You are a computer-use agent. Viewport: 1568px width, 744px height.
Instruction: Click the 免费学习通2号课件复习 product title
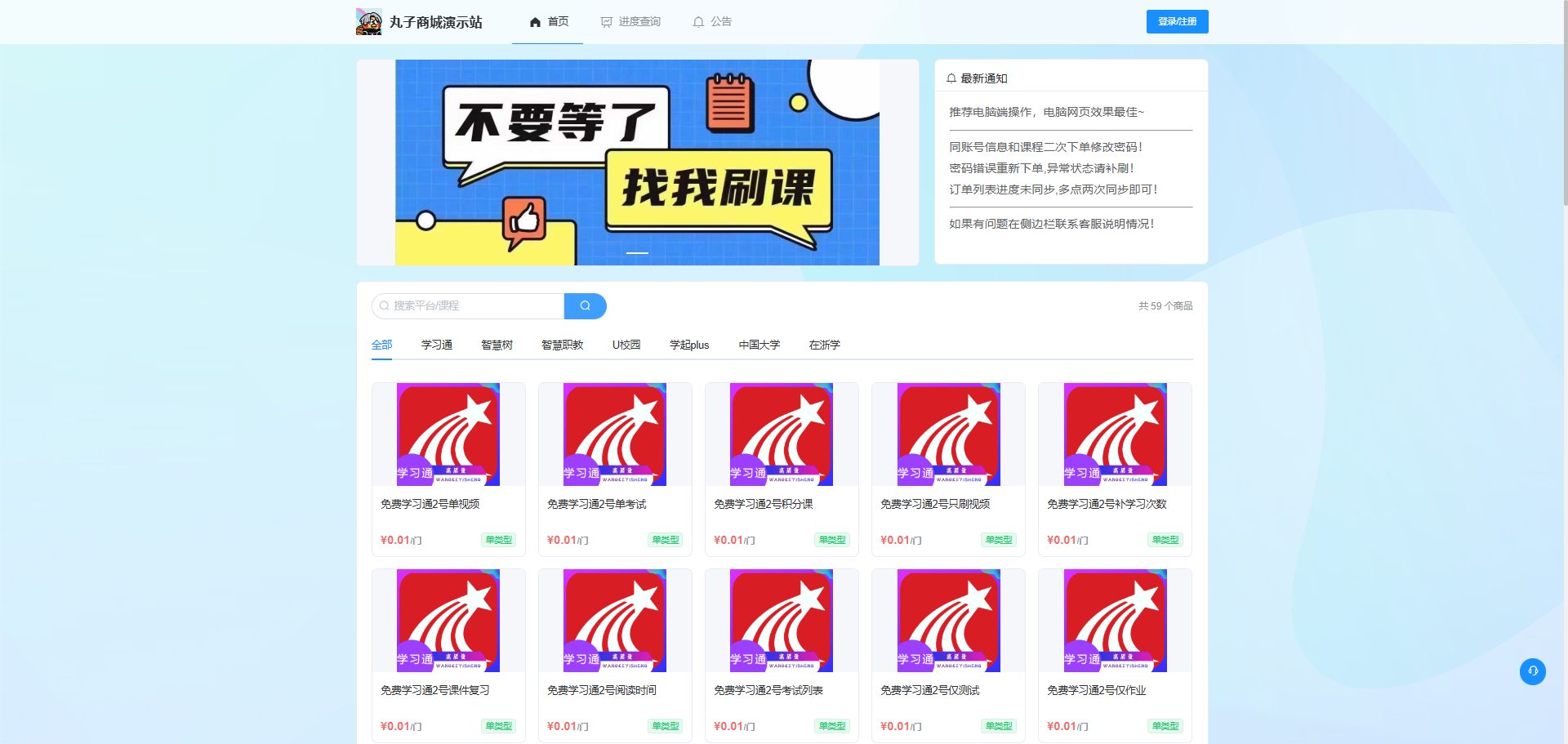click(435, 691)
